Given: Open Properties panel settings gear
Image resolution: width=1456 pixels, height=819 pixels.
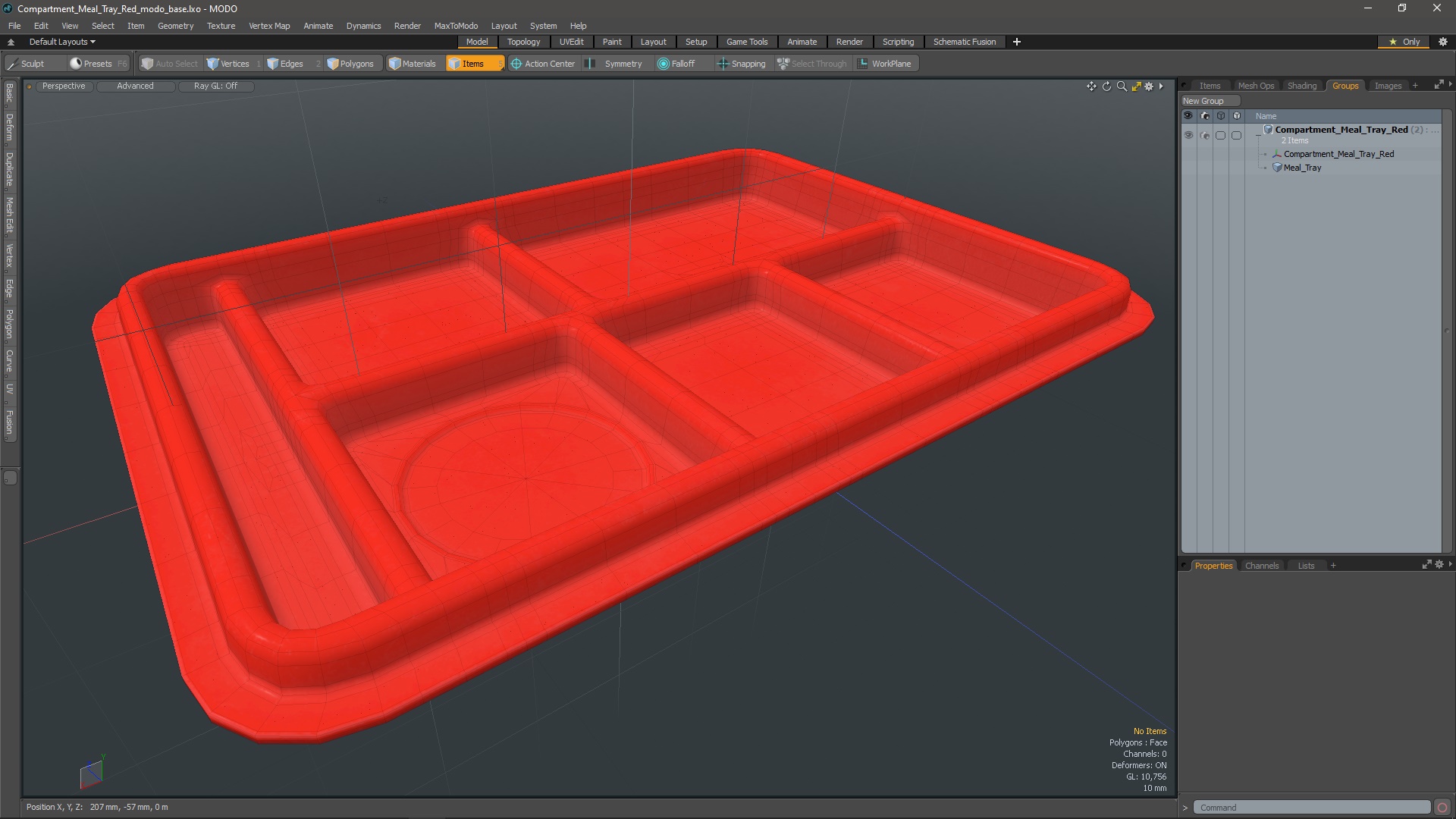Looking at the screenshot, I should [x=1439, y=565].
